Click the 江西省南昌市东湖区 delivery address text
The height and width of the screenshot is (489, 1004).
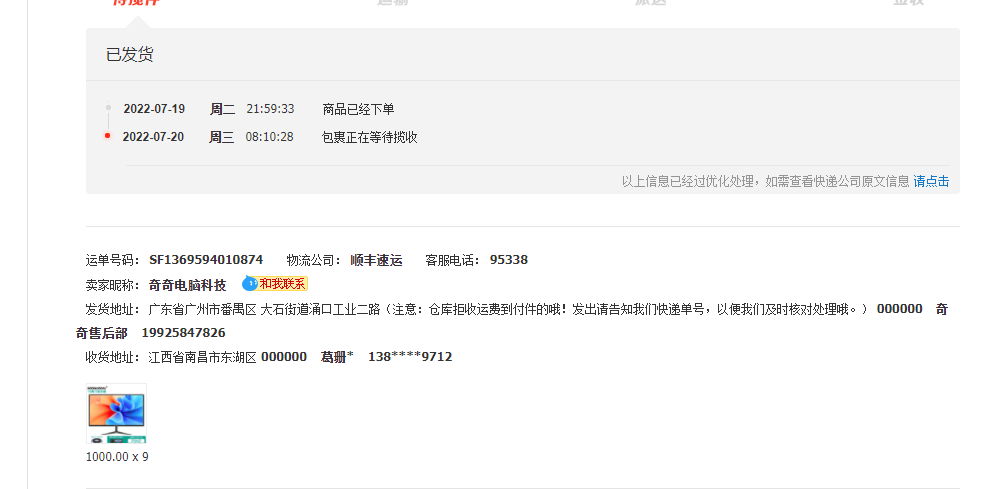(202, 357)
